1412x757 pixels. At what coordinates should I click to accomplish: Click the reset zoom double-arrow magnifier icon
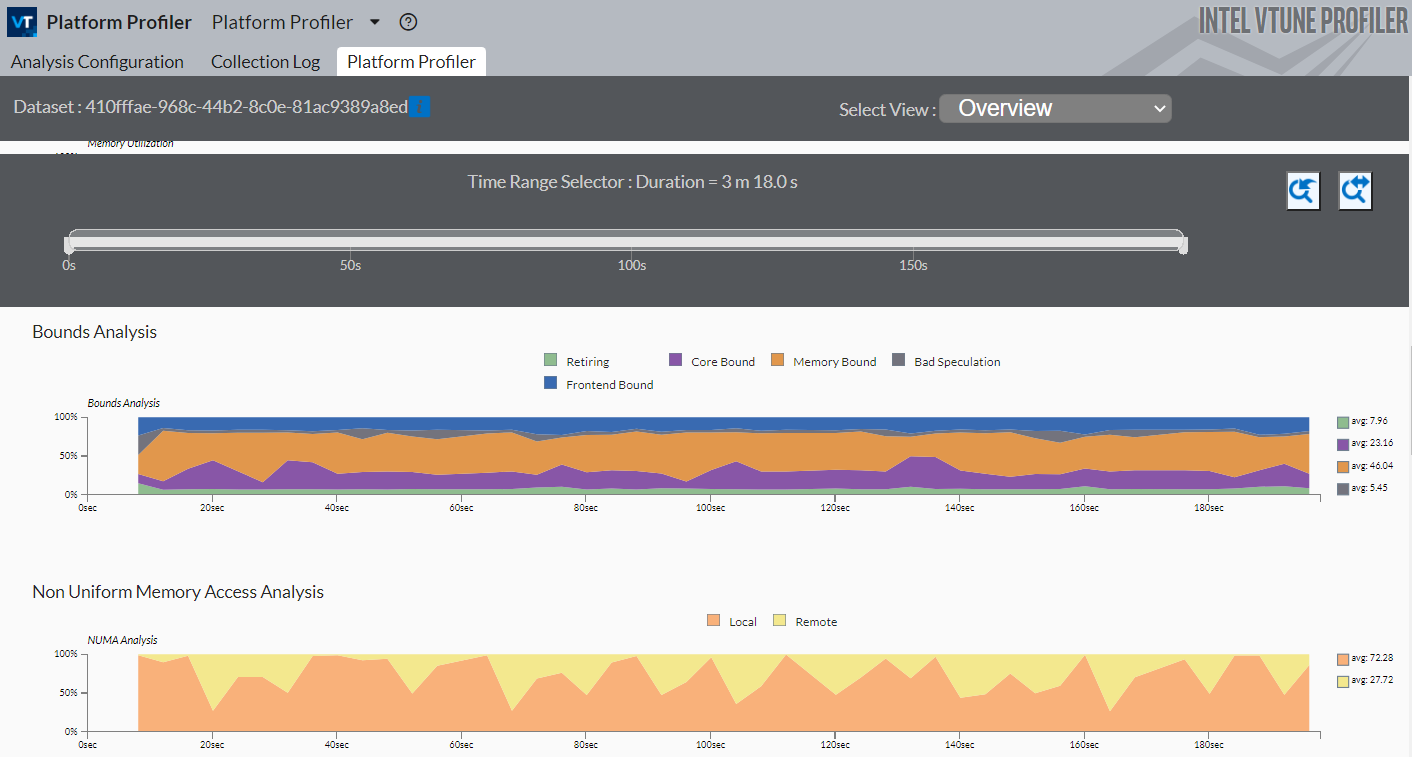click(1355, 191)
